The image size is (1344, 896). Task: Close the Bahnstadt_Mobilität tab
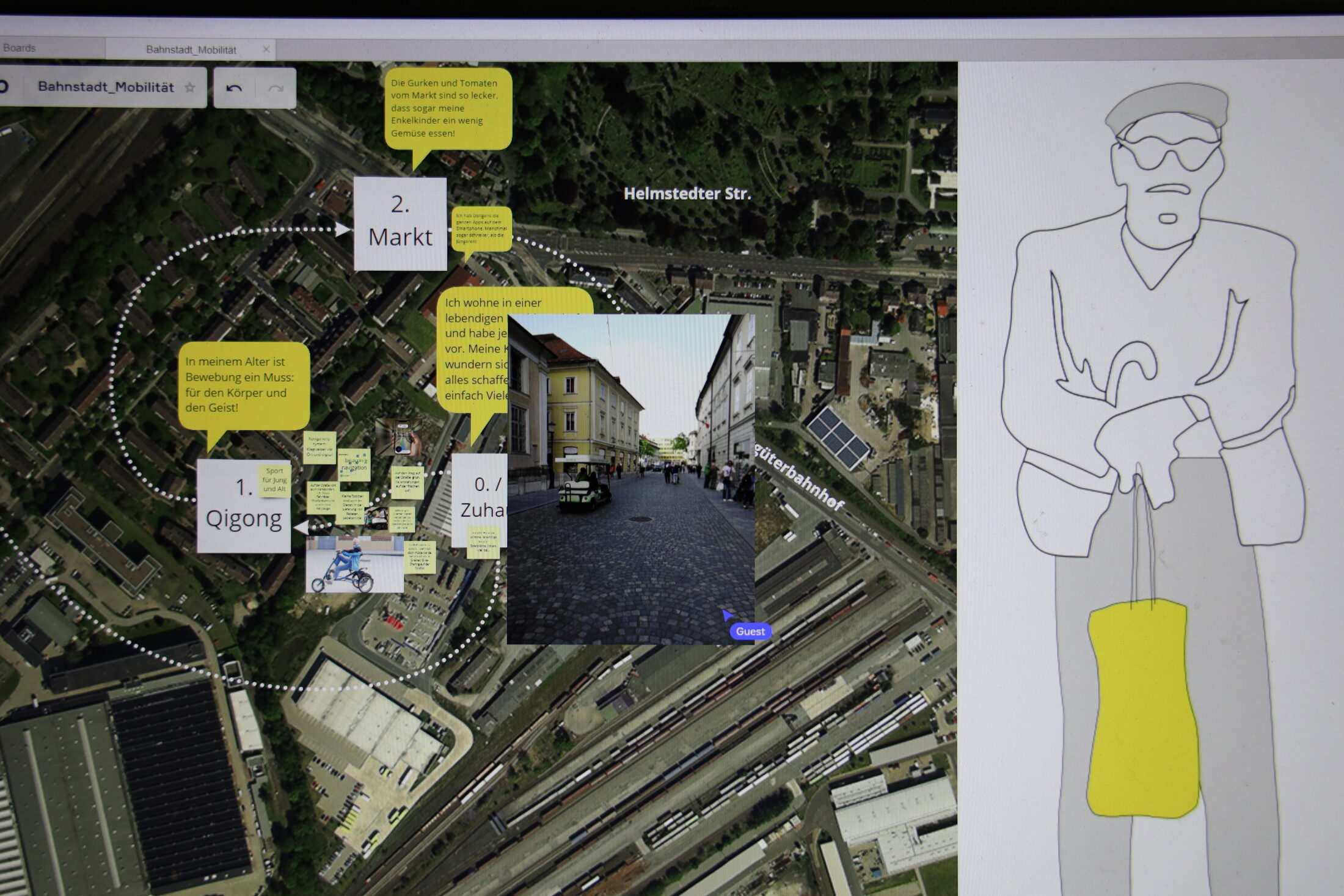(x=266, y=49)
